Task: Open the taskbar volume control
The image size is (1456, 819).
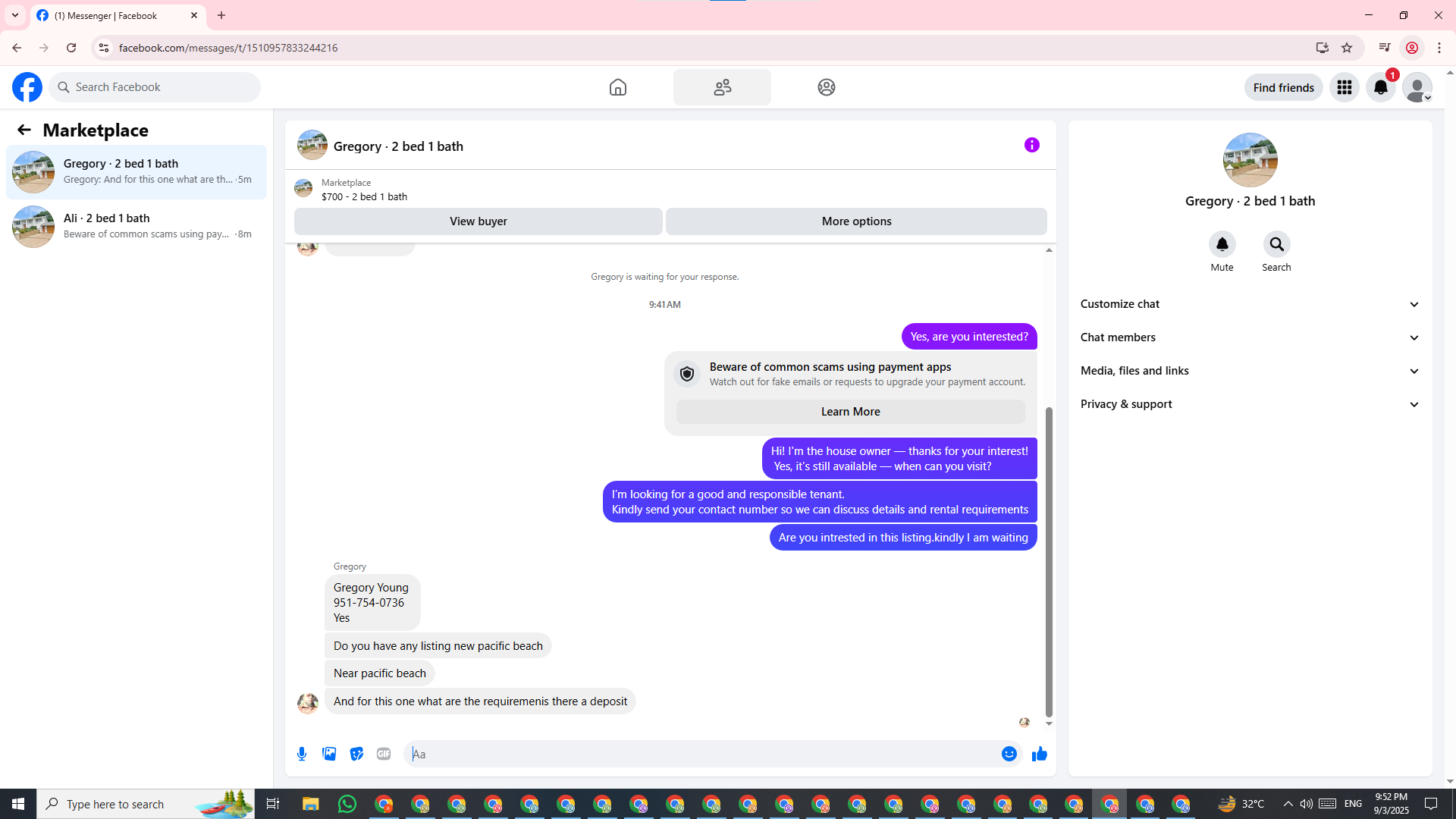Action: tap(1306, 804)
